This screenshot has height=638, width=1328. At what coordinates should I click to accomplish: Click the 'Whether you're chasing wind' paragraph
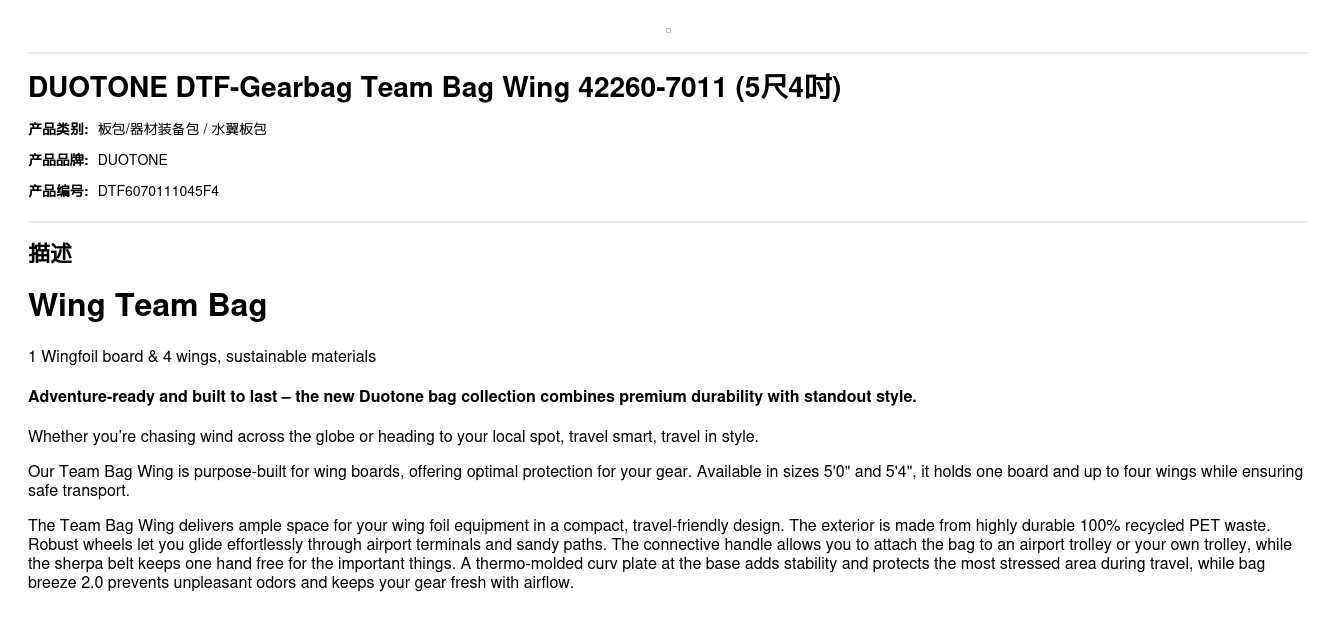(393, 437)
